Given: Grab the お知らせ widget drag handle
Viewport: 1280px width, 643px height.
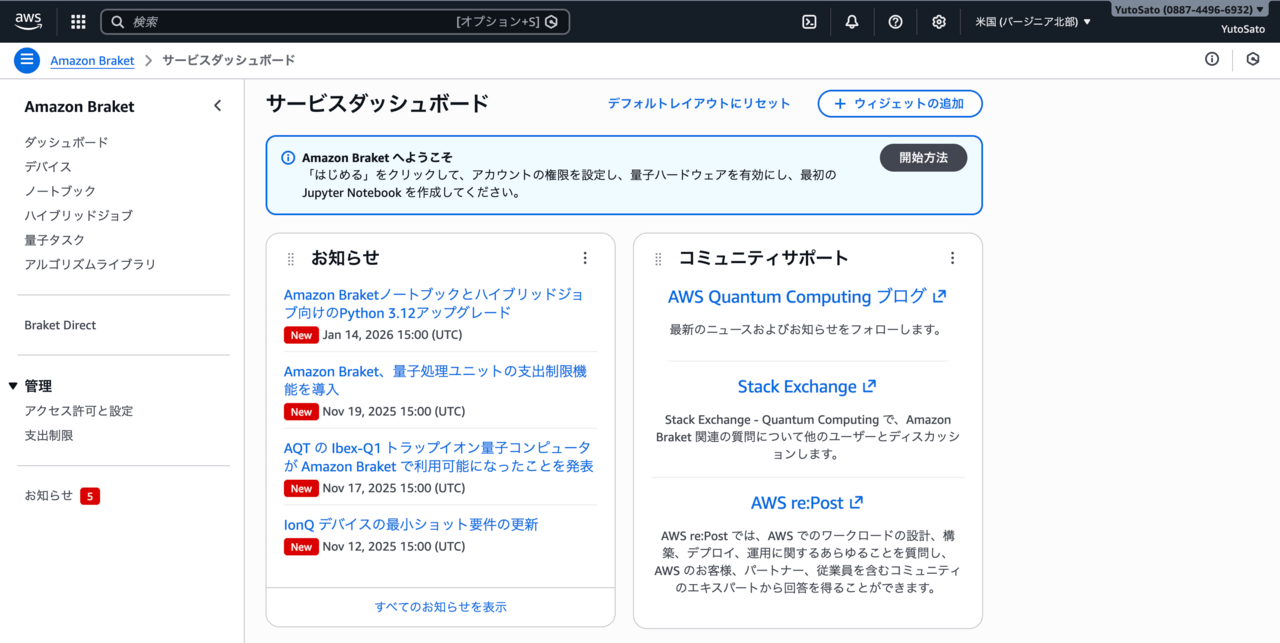Looking at the screenshot, I should pyautogui.click(x=291, y=259).
